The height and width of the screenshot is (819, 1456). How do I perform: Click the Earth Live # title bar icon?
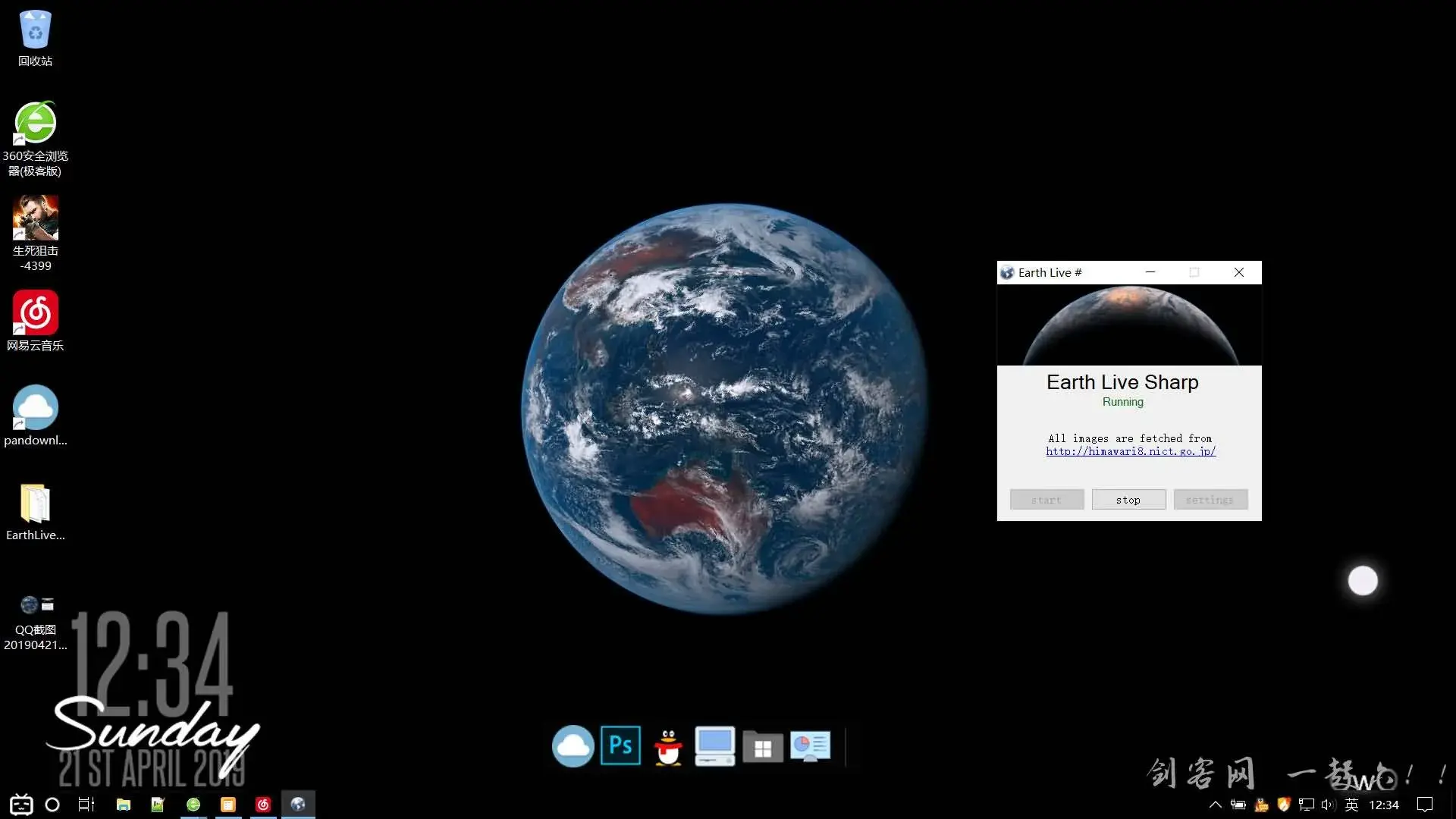click(x=1007, y=272)
